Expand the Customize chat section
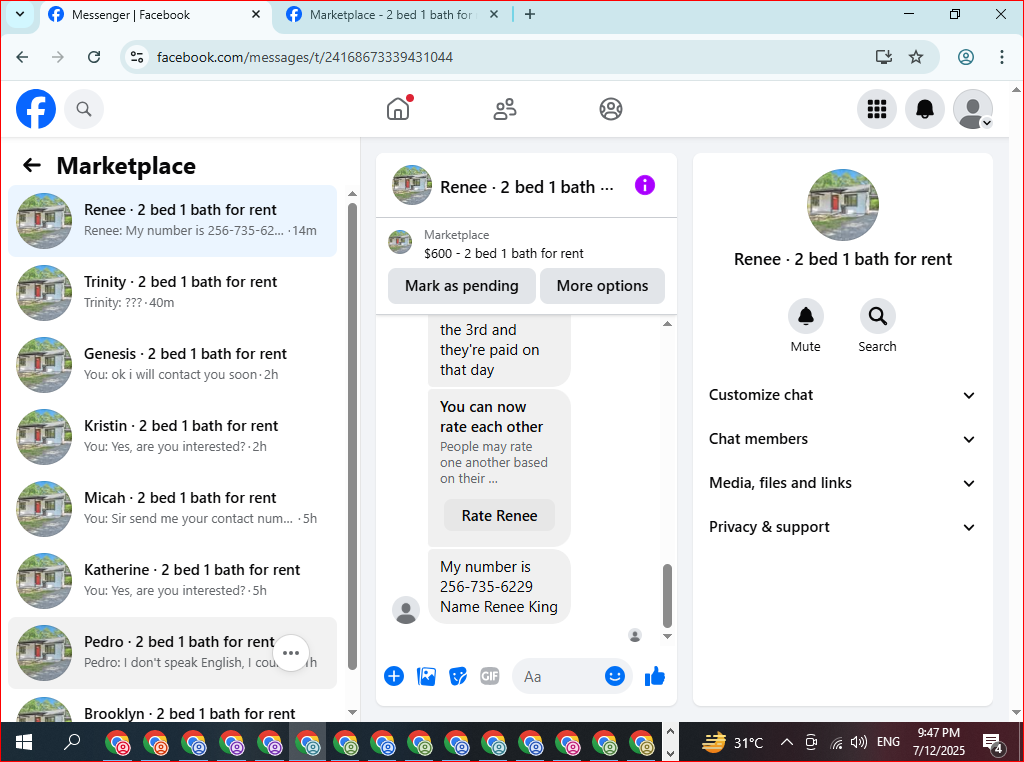The height and width of the screenshot is (762, 1024). (x=842, y=395)
